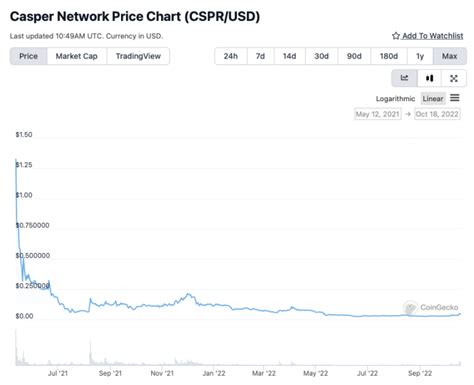Screen dimensions: 474x385
Task: Toggle Linear scale
Action: click(433, 99)
